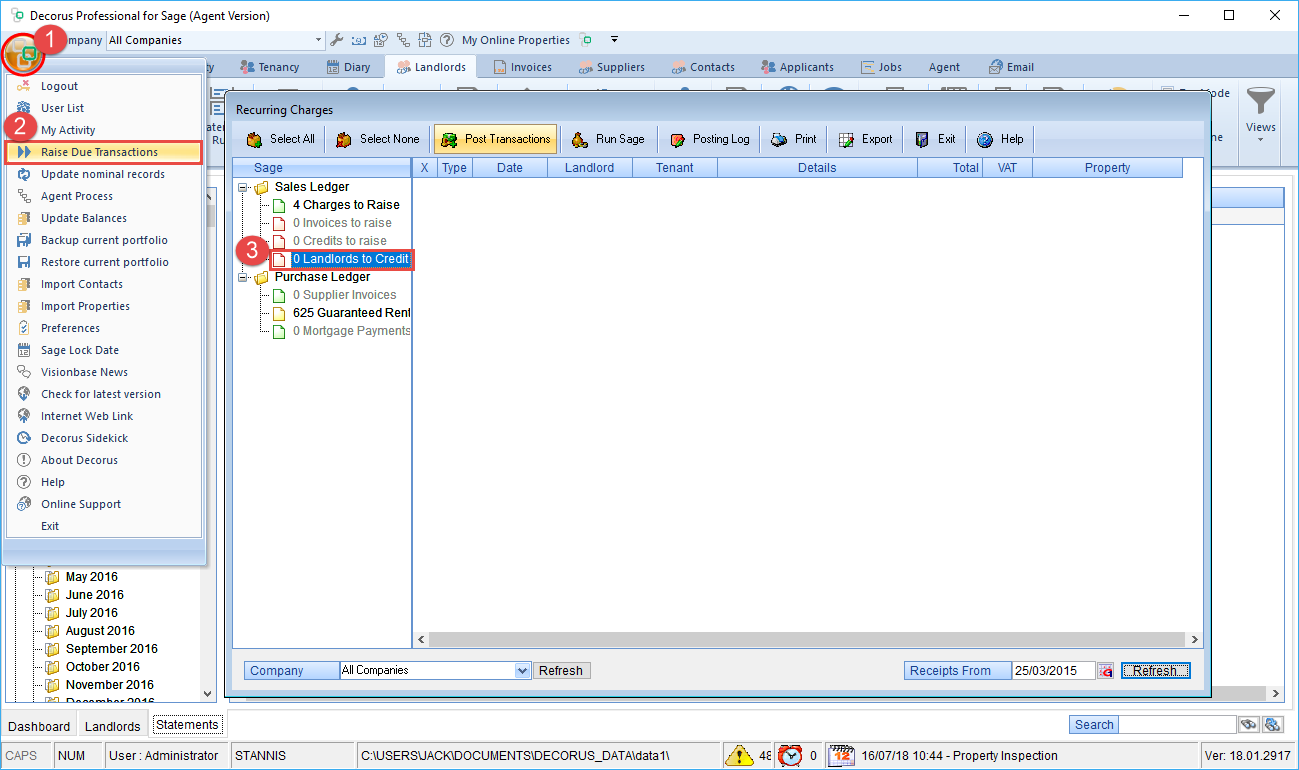Click the warning triangle alert icon
The height and width of the screenshot is (770, 1299).
coord(739,755)
